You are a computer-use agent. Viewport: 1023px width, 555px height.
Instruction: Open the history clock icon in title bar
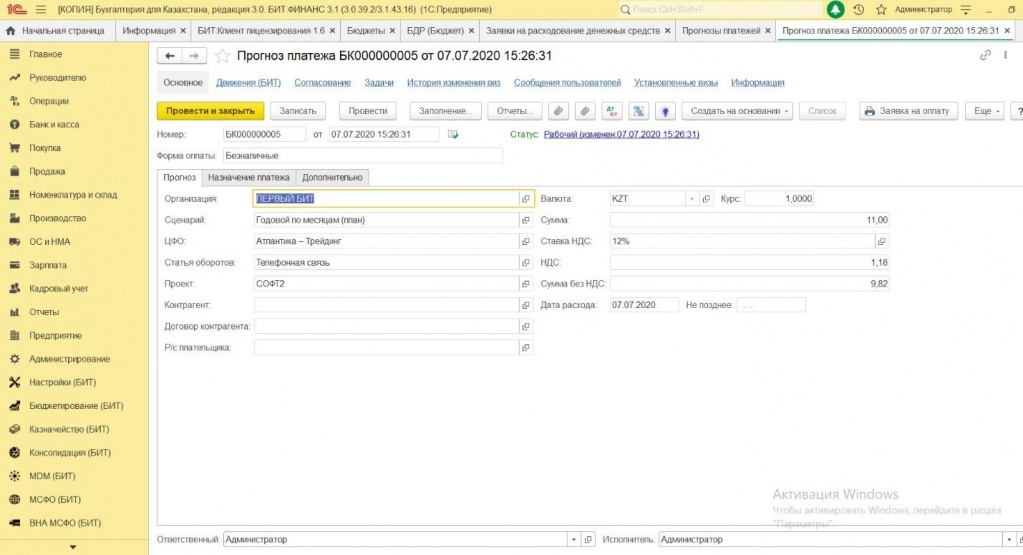click(x=859, y=10)
